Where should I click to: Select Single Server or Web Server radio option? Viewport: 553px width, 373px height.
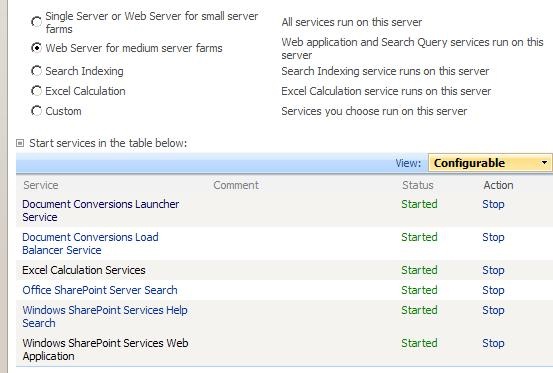pyautogui.click(x=36, y=22)
